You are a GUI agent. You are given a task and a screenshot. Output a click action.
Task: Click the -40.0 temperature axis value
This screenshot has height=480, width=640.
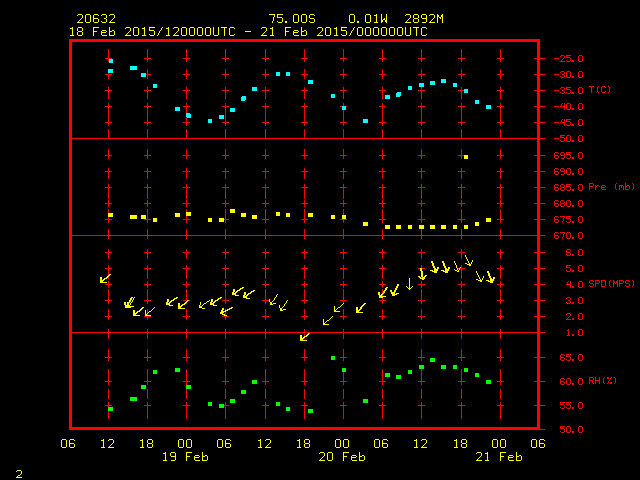pos(569,107)
